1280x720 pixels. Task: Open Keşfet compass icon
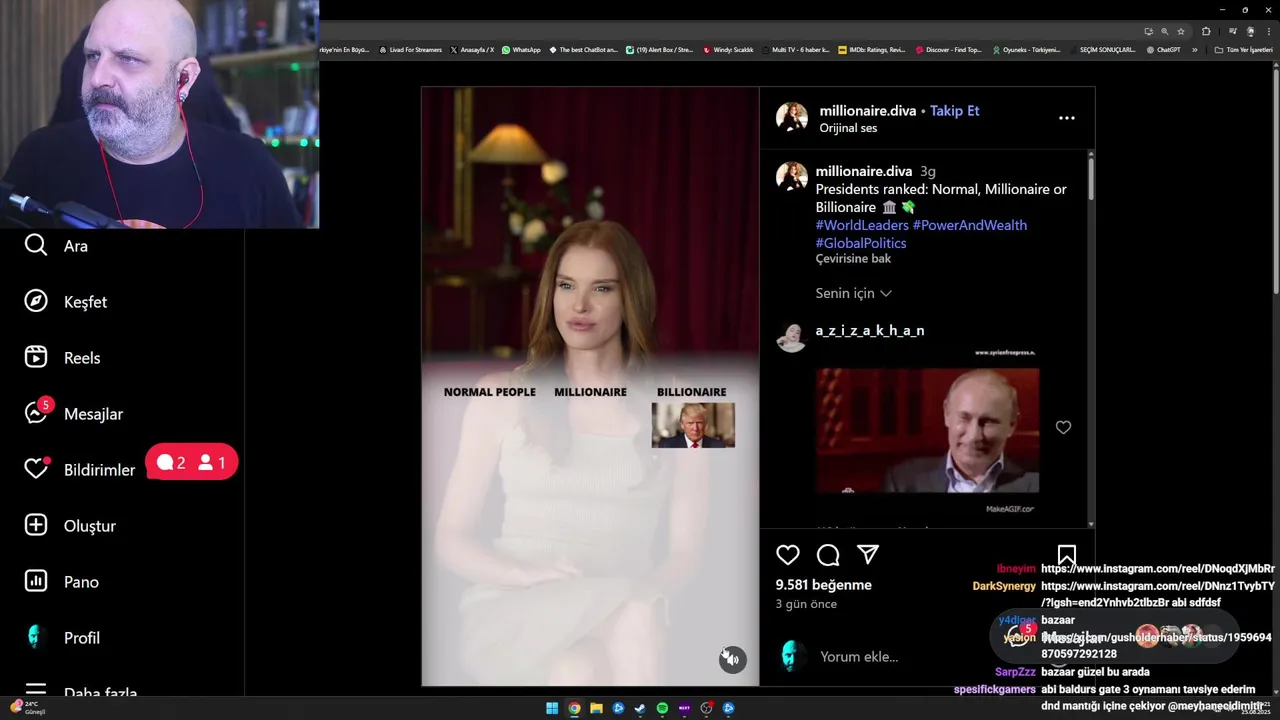click(x=36, y=301)
